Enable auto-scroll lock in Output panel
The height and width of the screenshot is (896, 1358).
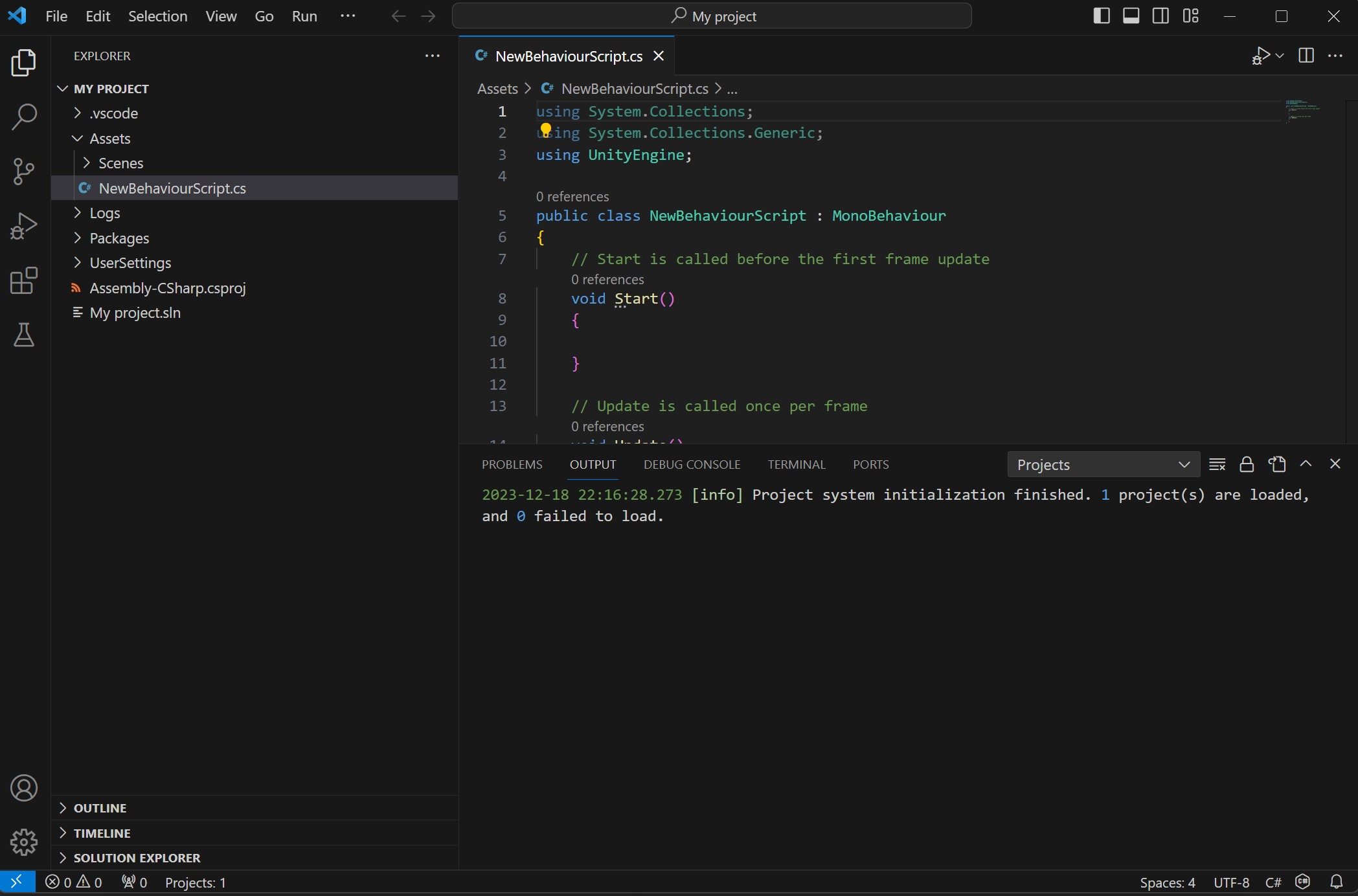1247,464
